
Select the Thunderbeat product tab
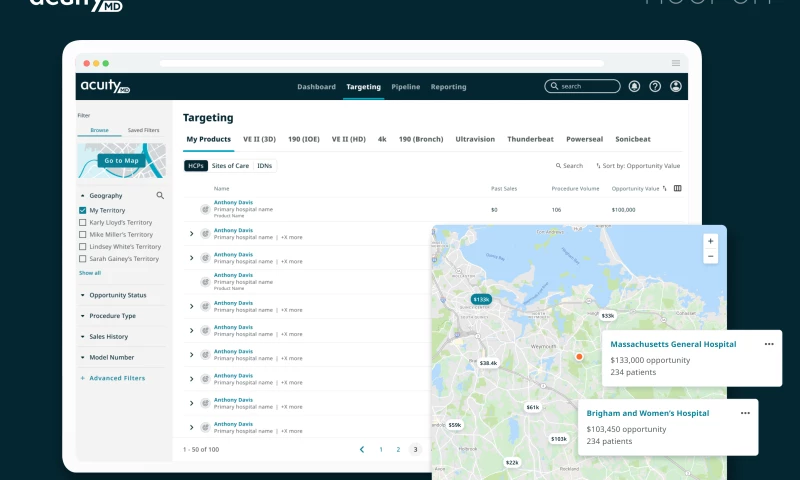(x=530, y=139)
